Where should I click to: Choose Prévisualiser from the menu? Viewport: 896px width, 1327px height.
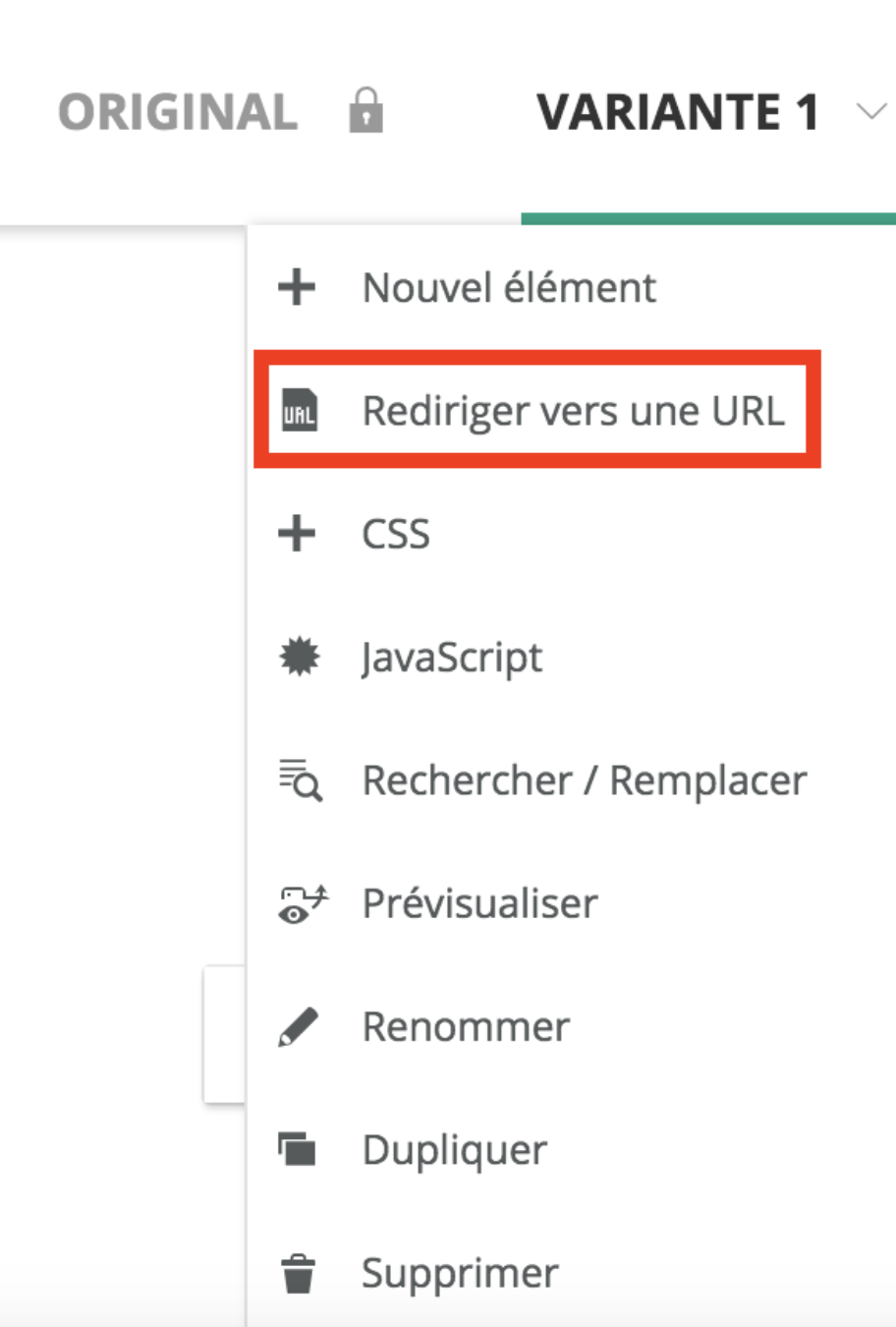point(479,903)
